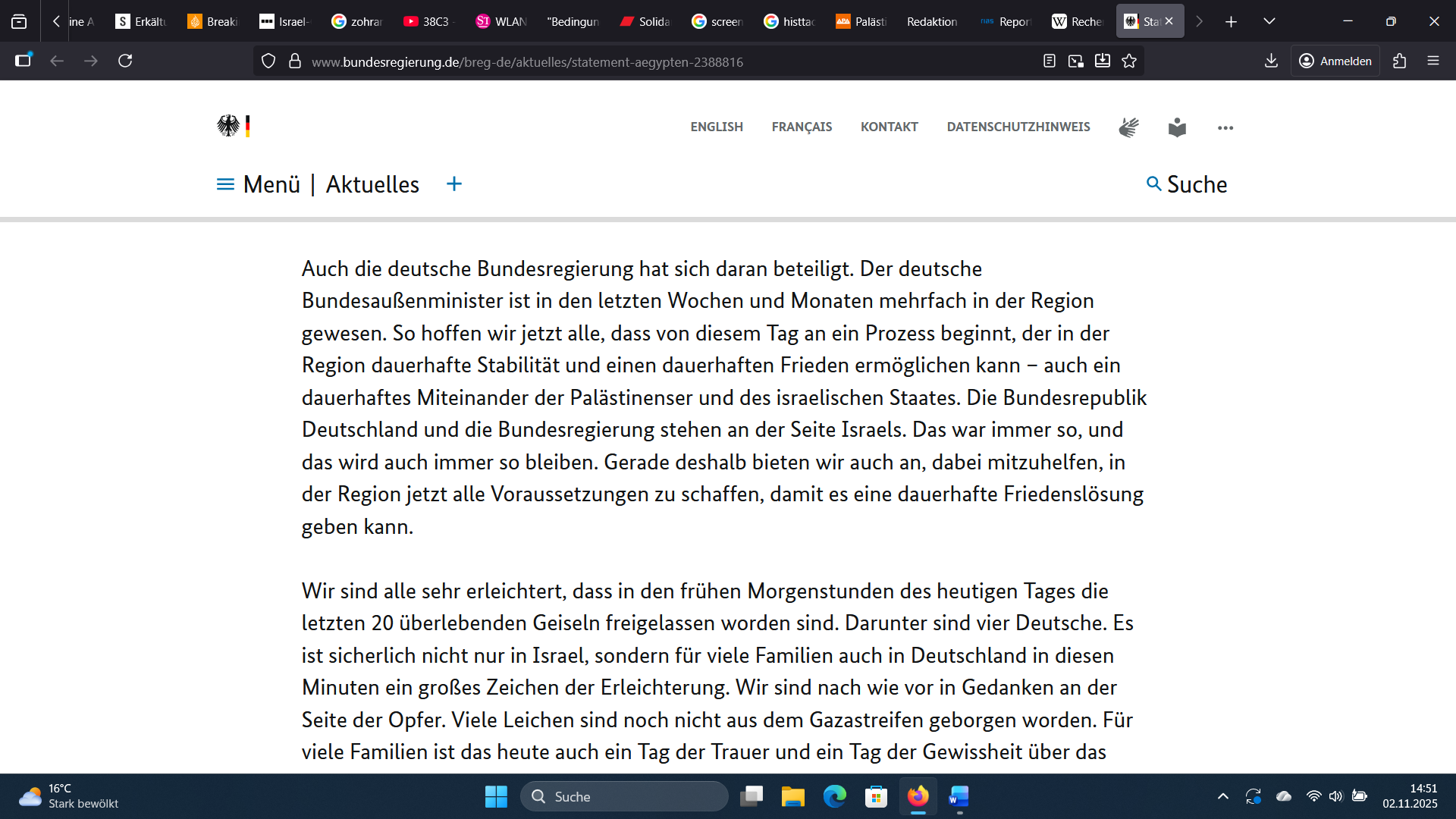The height and width of the screenshot is (819, 1456).
Task: Open Windows Explorer from the taskbar
Action: tap(793, 797)
